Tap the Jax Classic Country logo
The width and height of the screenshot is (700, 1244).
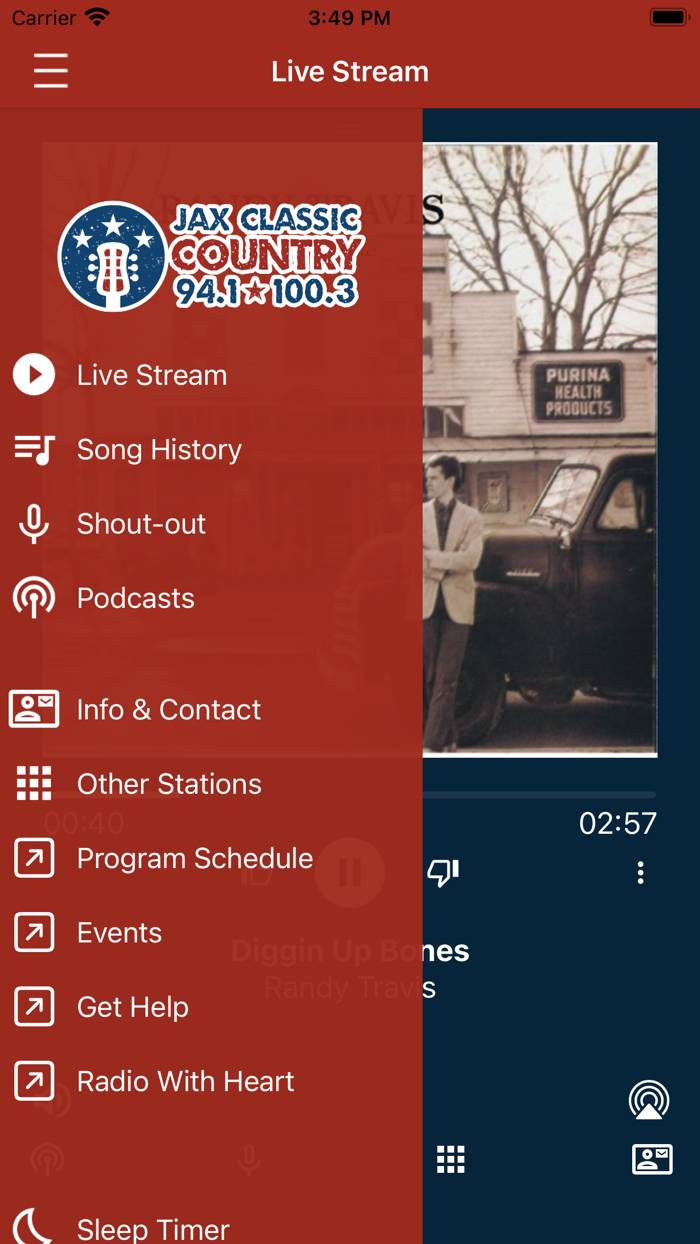[x=211, y=257]
